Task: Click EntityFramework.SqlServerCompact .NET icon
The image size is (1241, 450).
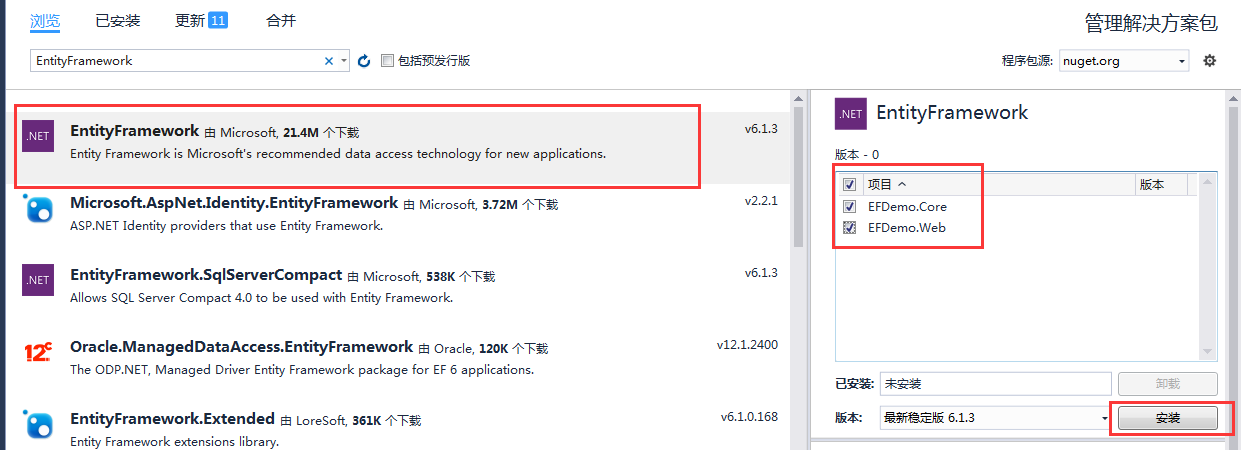Action: (x=38, y=281)
